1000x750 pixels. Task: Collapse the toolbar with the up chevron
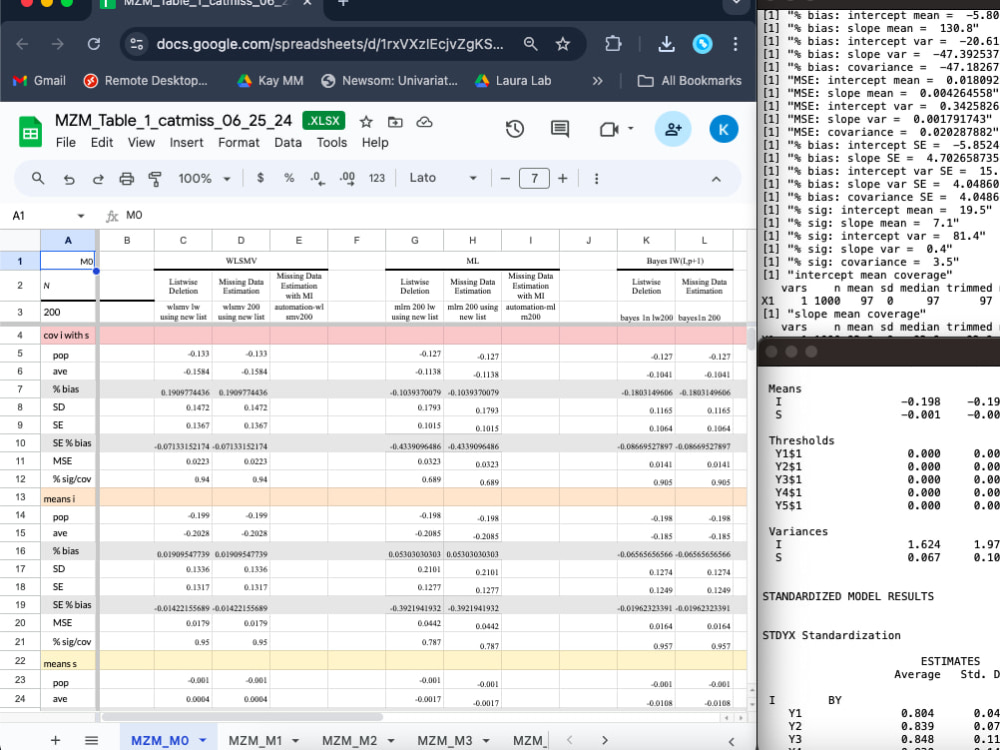716,179
